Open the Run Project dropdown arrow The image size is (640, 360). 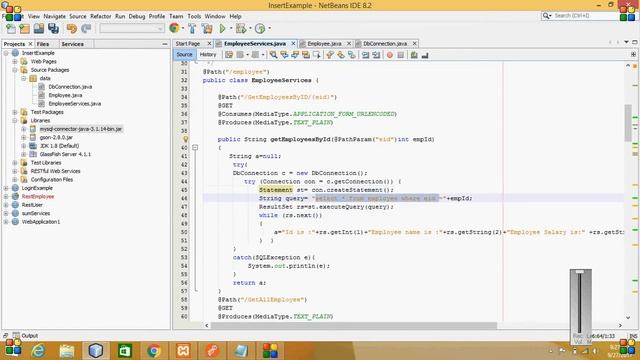(x=231, y=29)
